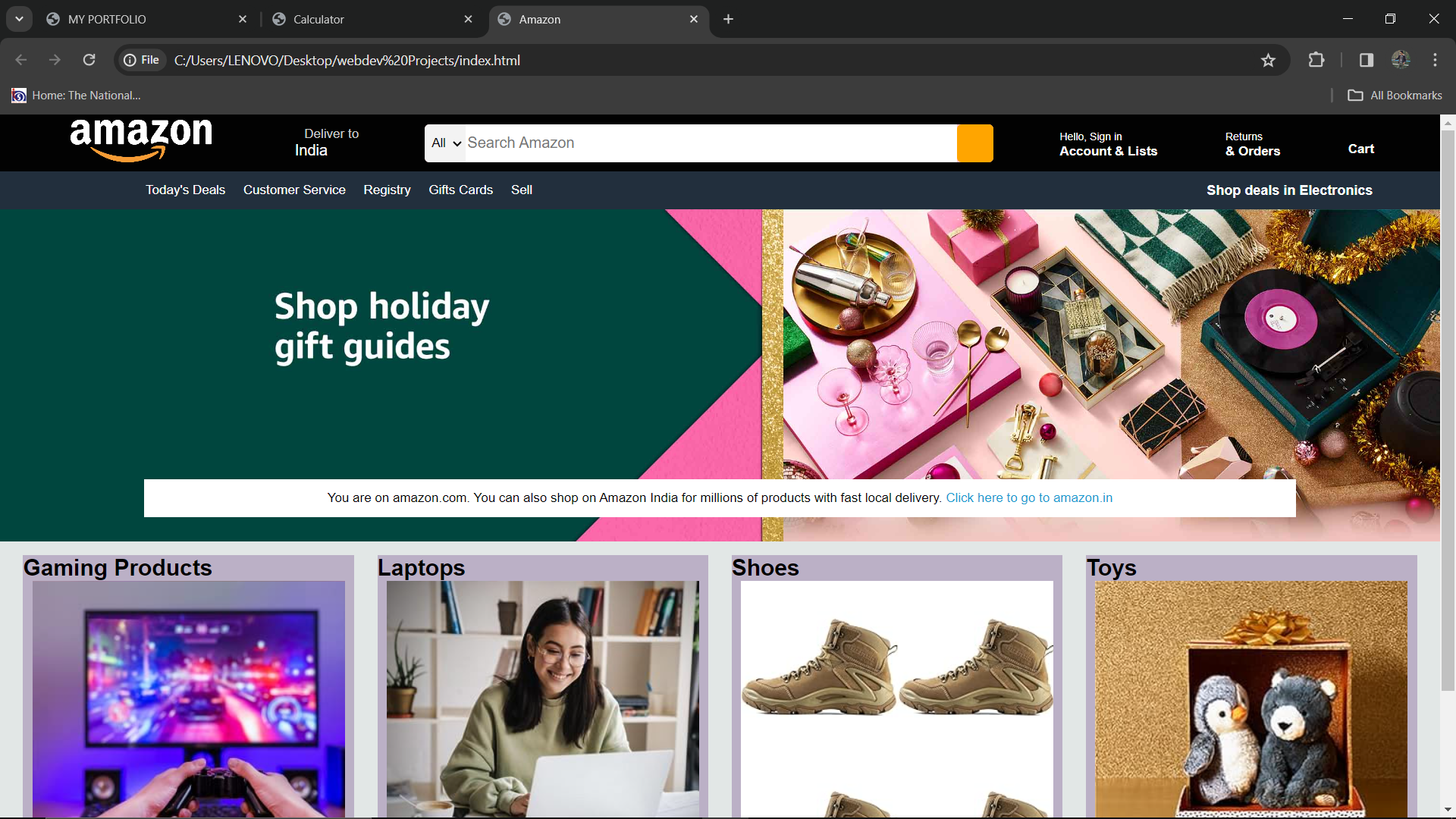Open Customer Service nav link

(294, 190)
